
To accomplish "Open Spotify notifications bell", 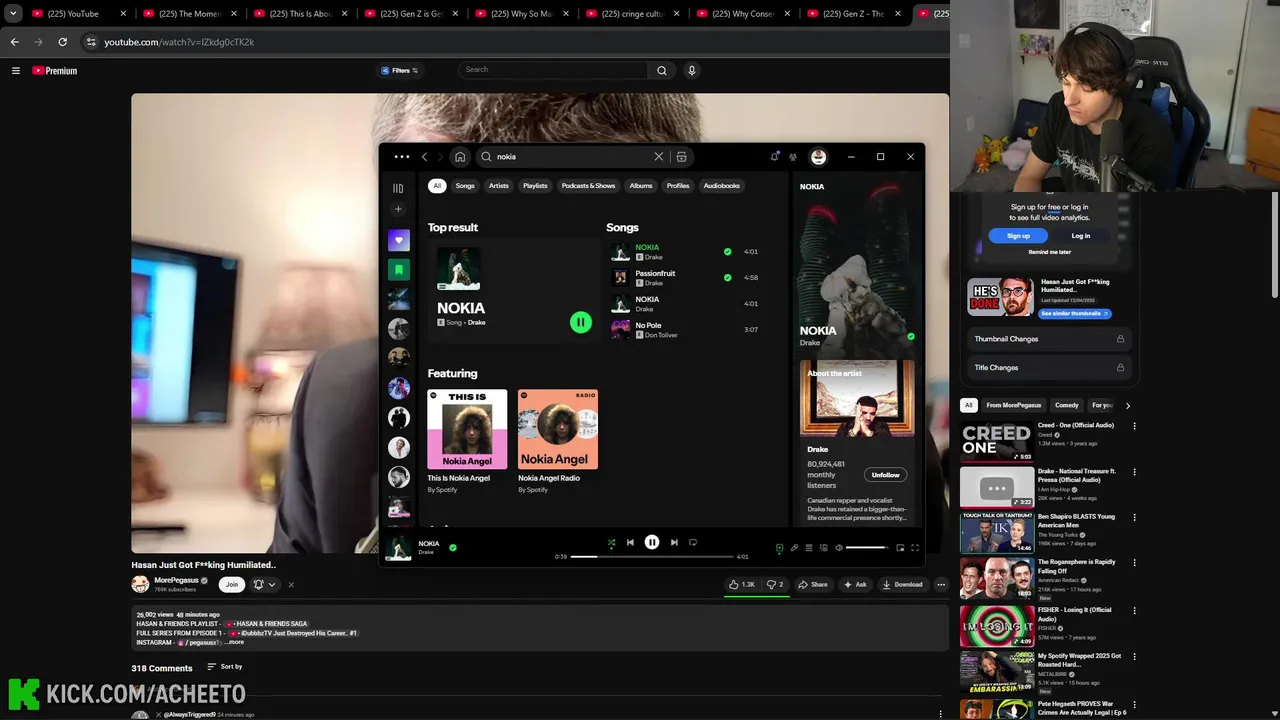I will pyautogui.click(x=774, y=157).
